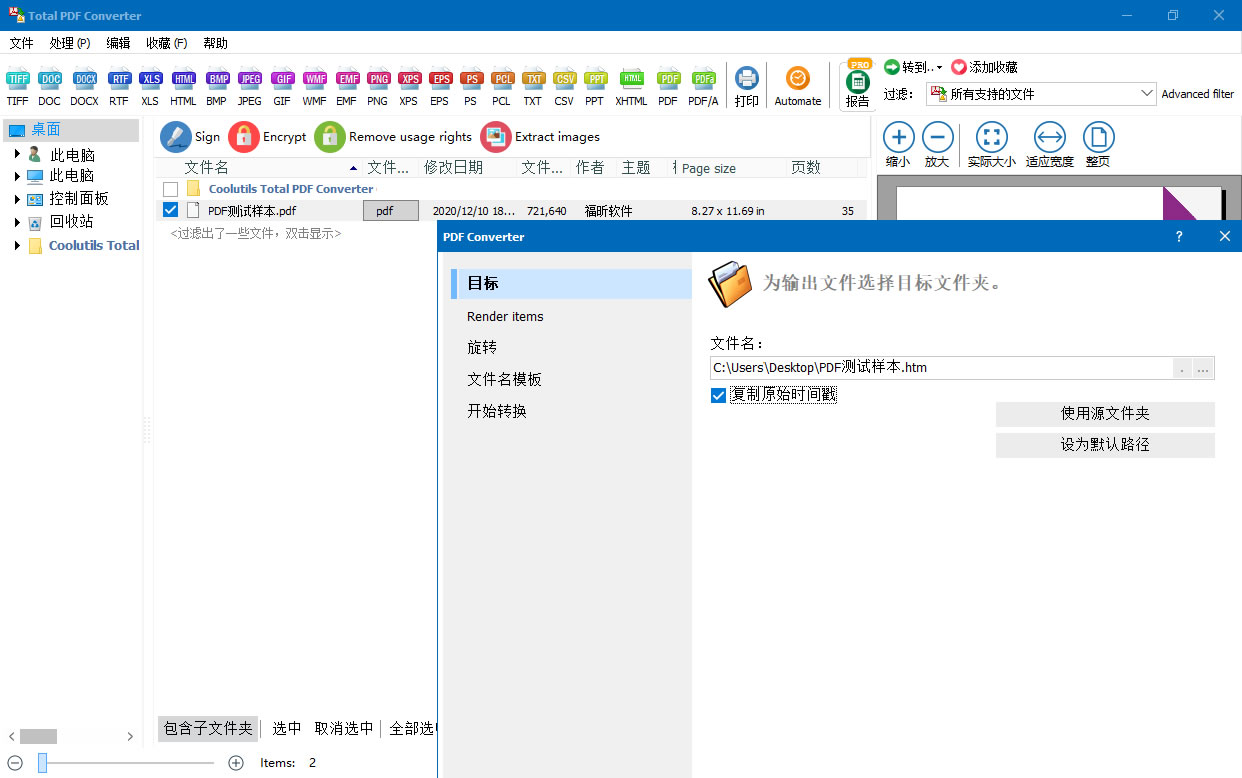The width and height of the screenshot is (1242, 778).
Task: Click the thumbnail size slider handle
Action: [x=43, y=763]
